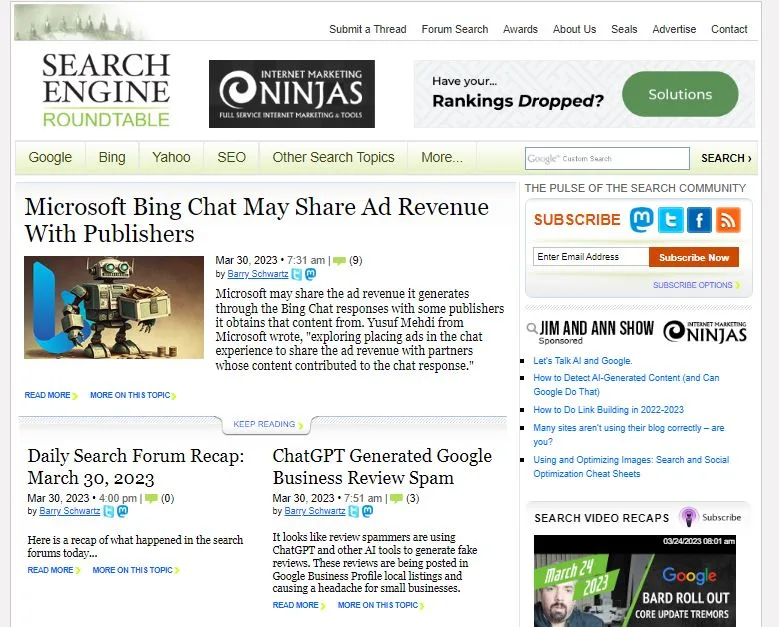Click MORE ON THIS TOPIC under ChatGPT article

pos(381,606)
